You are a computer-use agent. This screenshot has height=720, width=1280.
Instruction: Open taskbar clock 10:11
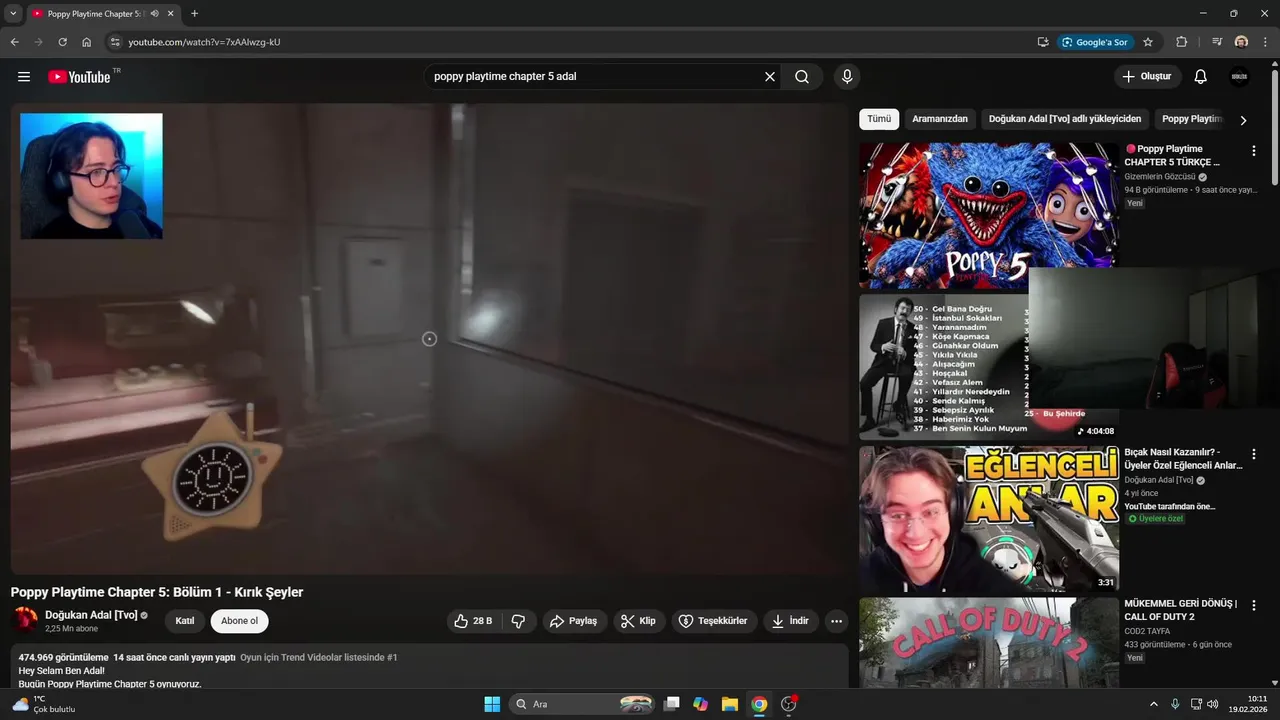[1248, 704]
